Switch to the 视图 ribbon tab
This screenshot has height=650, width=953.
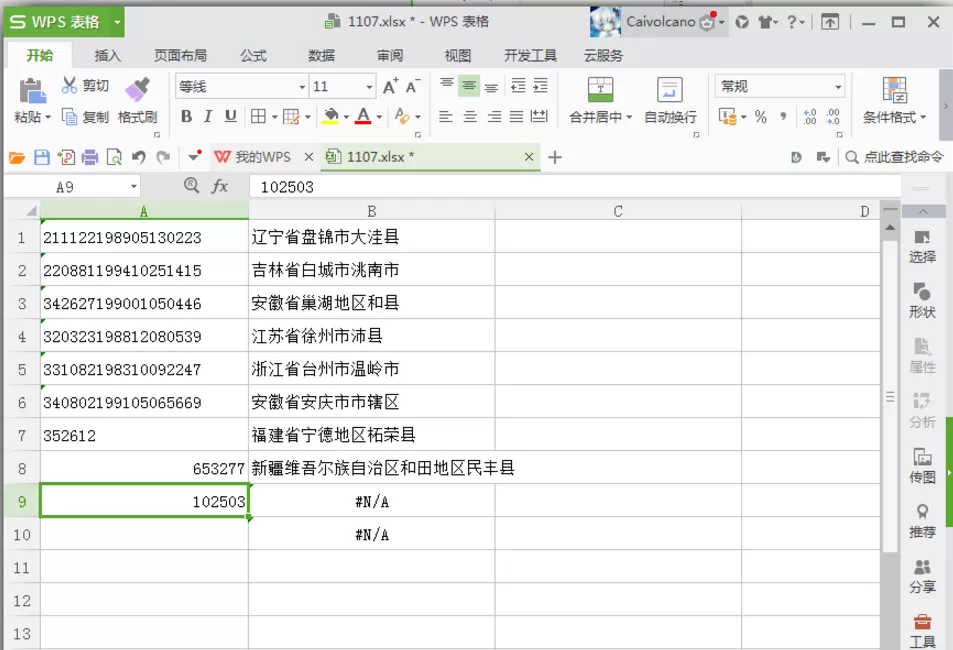pos(458,56)
